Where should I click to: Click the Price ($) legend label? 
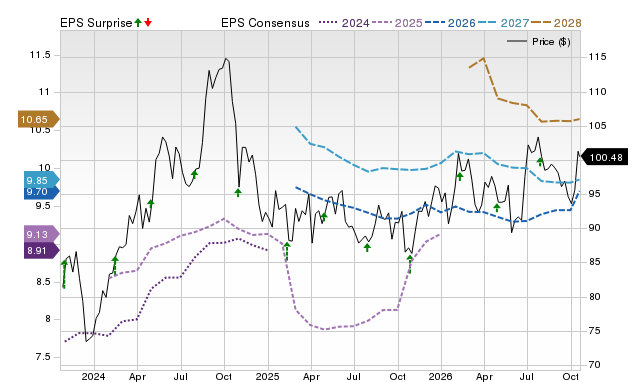[551, 42]
